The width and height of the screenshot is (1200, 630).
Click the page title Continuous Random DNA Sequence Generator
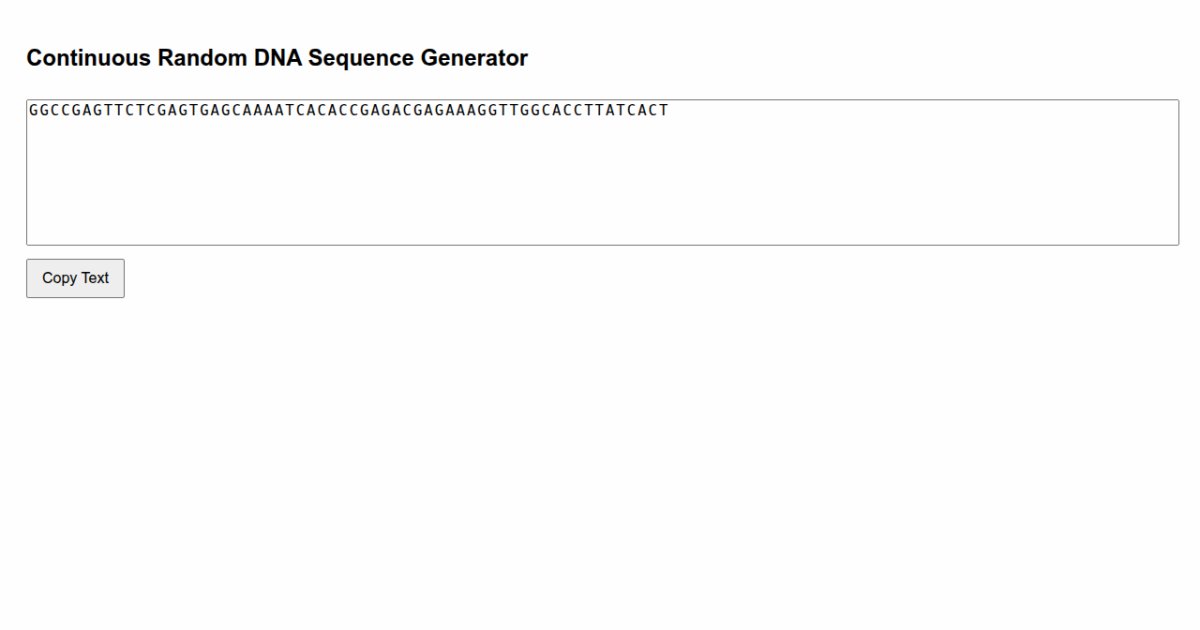[x=277, y=58]
